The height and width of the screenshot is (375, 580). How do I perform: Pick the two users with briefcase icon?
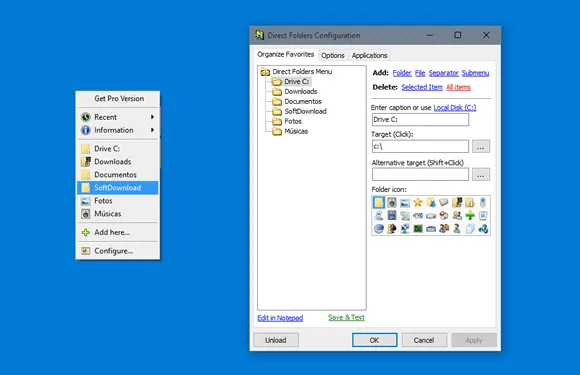[444, 229]
